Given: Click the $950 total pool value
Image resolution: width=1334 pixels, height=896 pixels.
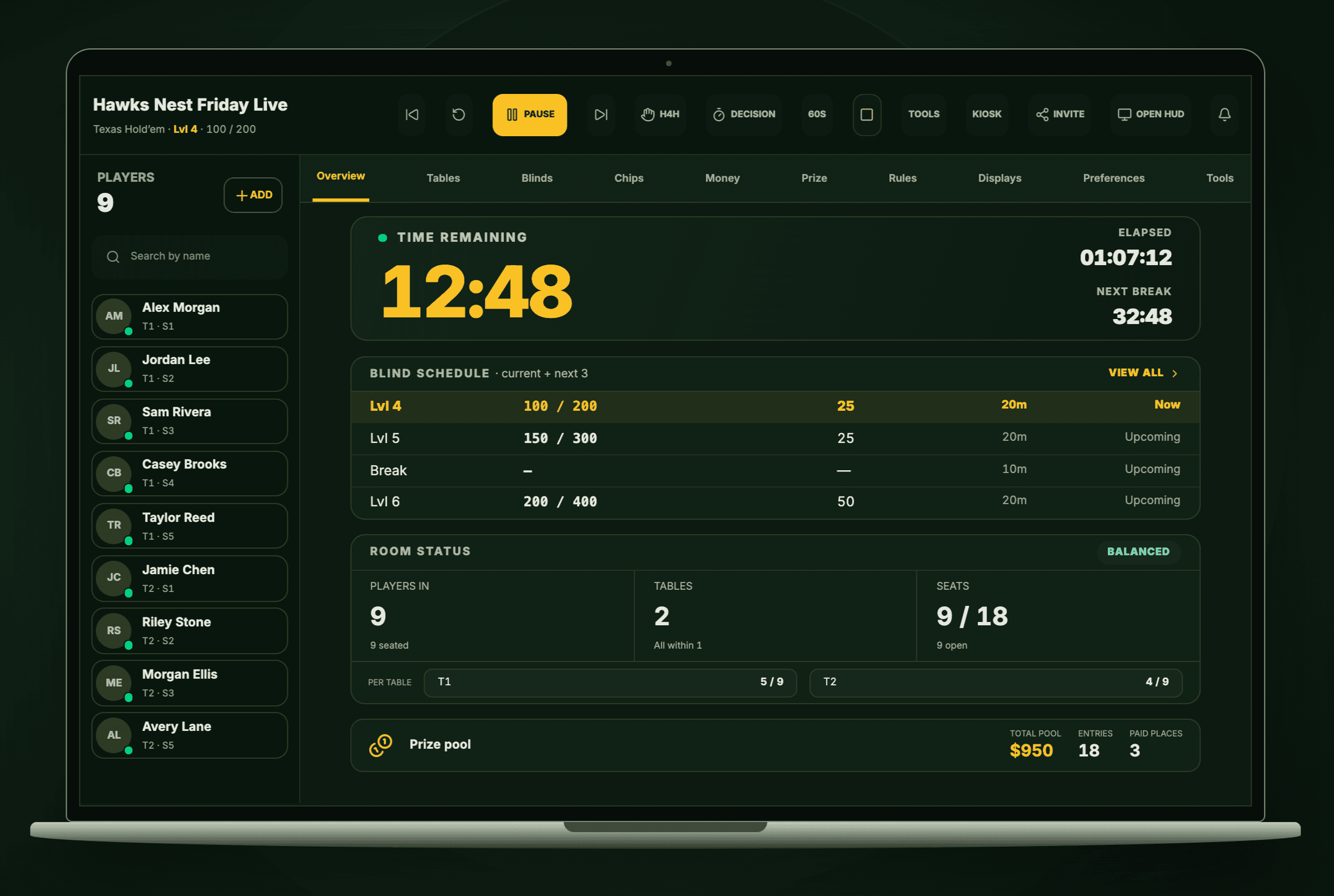Looking at the screenshot, I should tap(1031, 751).
